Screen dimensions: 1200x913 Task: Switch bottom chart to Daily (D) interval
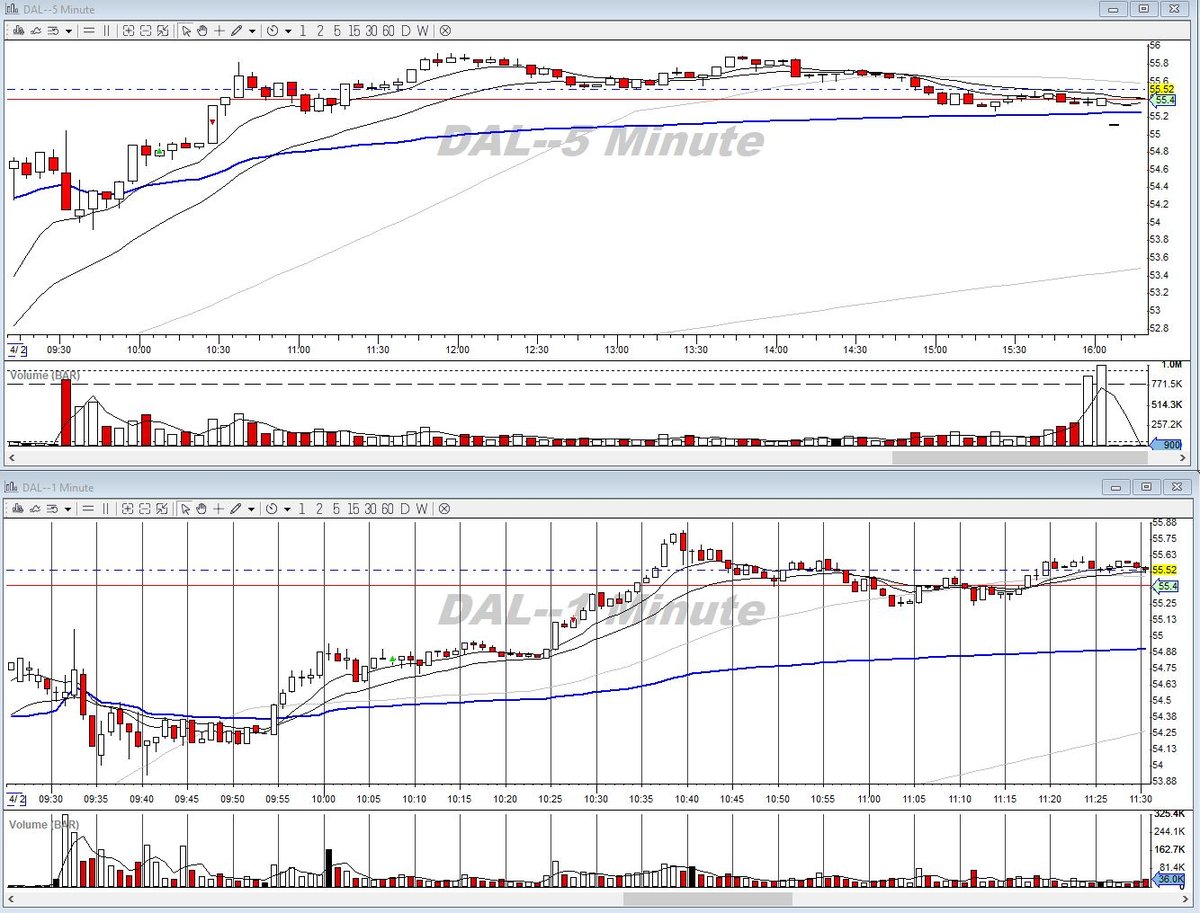[x=405, y=508]
